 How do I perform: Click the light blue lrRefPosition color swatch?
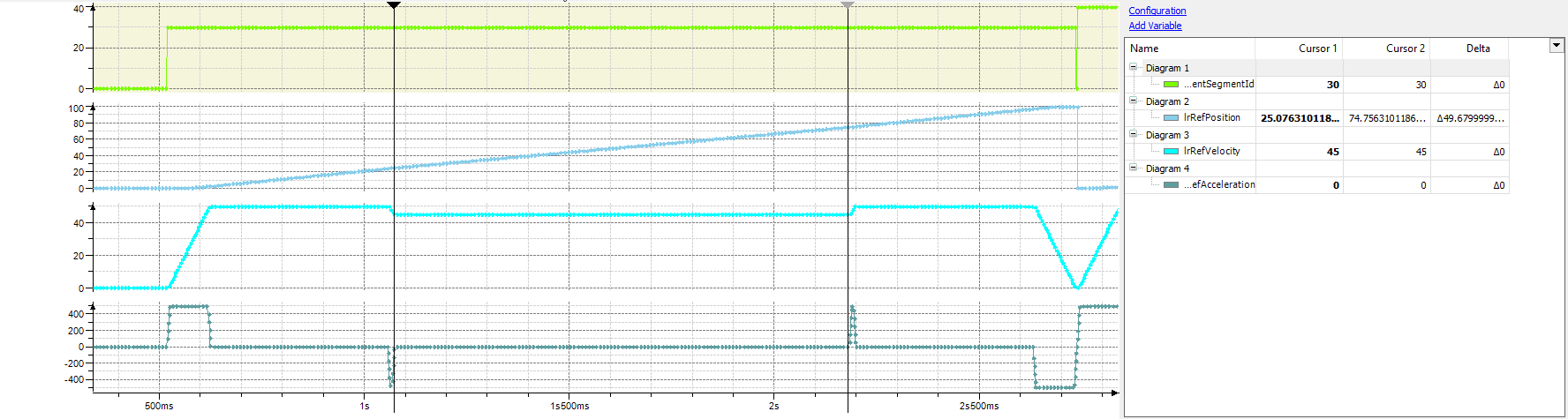coord(1171,118)
